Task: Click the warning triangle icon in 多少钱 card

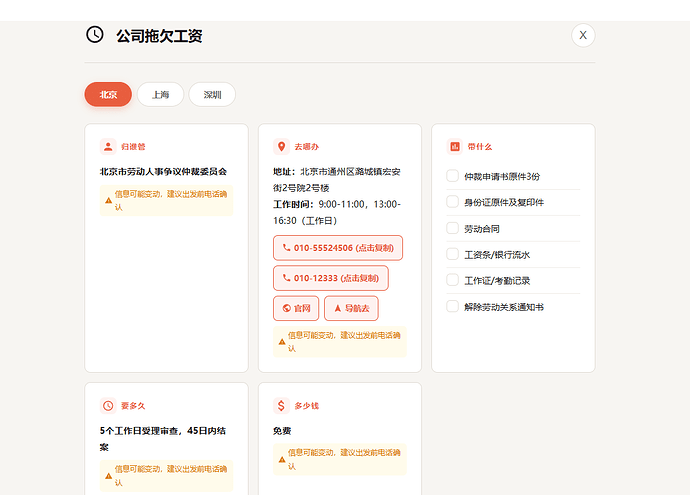Action: [x=282, y=460]
